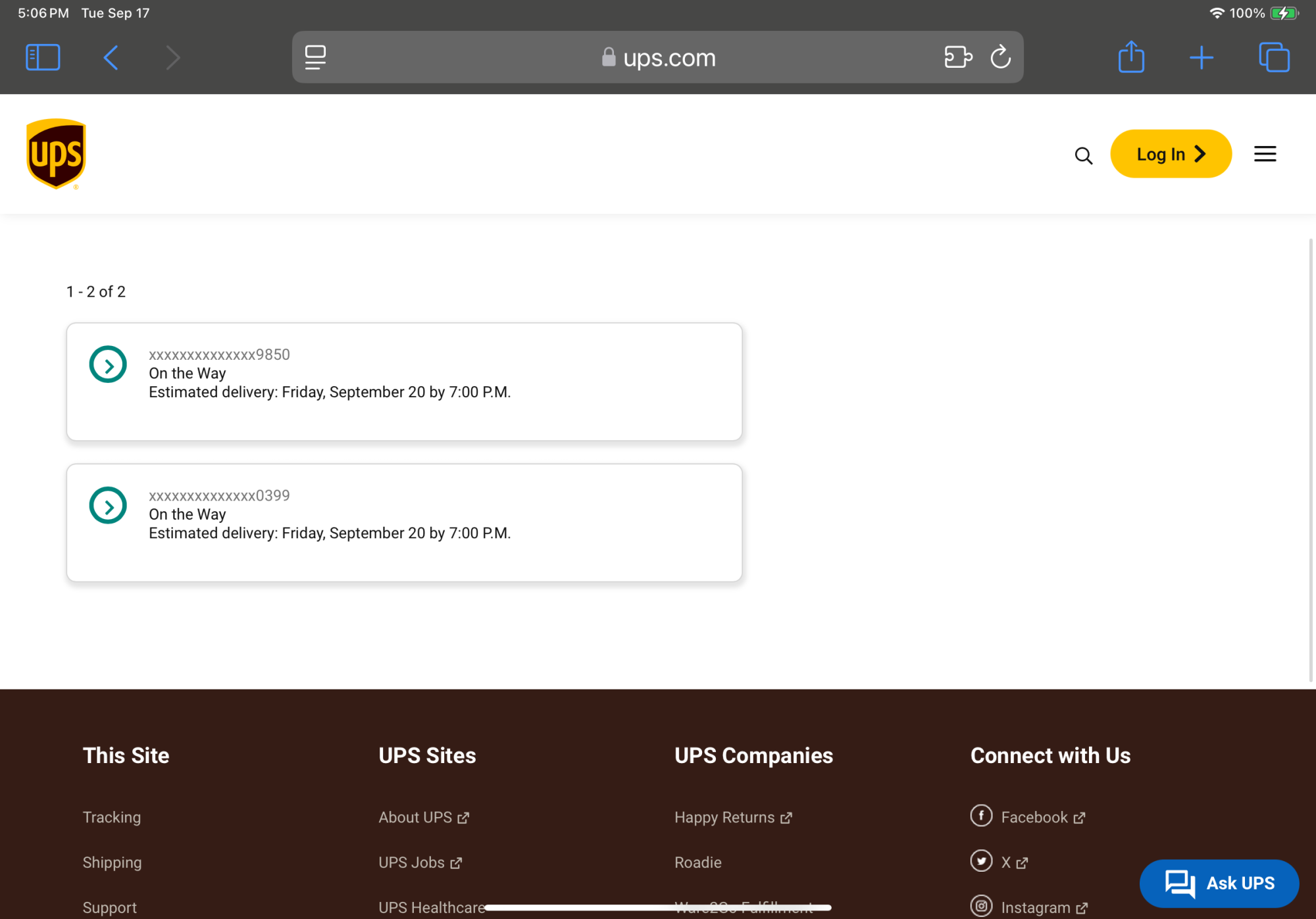Open the Facebook social link
1316x919 pixels.
[1034, 817]
